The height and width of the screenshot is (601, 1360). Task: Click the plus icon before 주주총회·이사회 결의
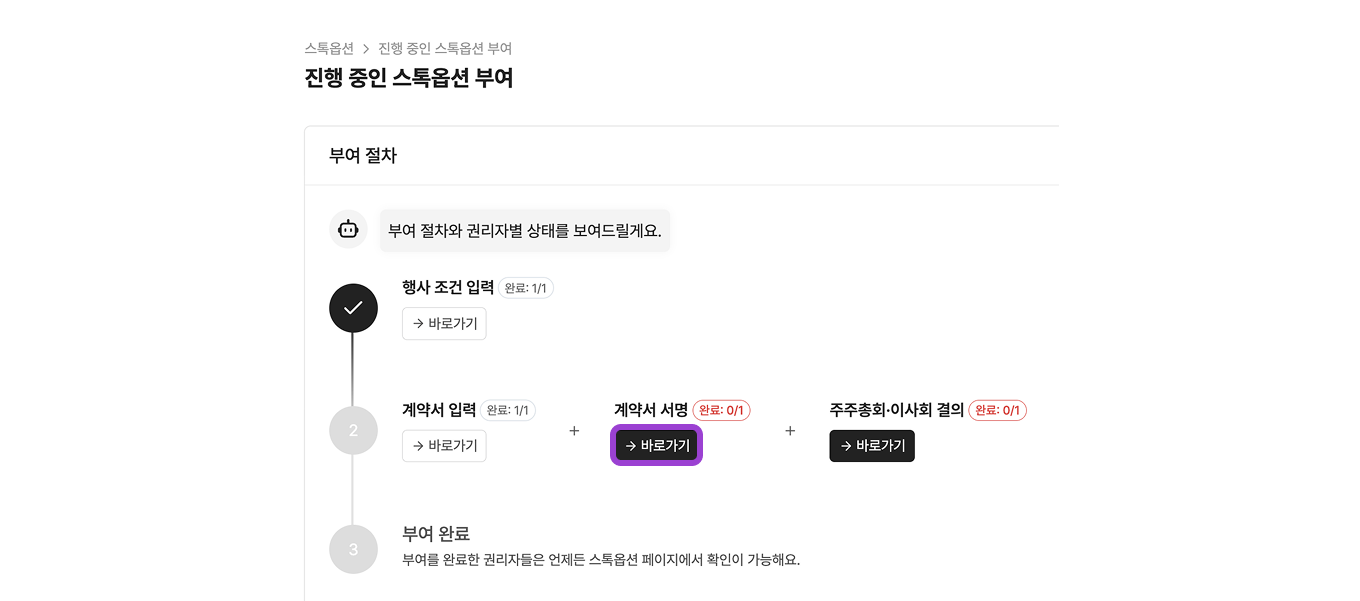pos(790,430)
